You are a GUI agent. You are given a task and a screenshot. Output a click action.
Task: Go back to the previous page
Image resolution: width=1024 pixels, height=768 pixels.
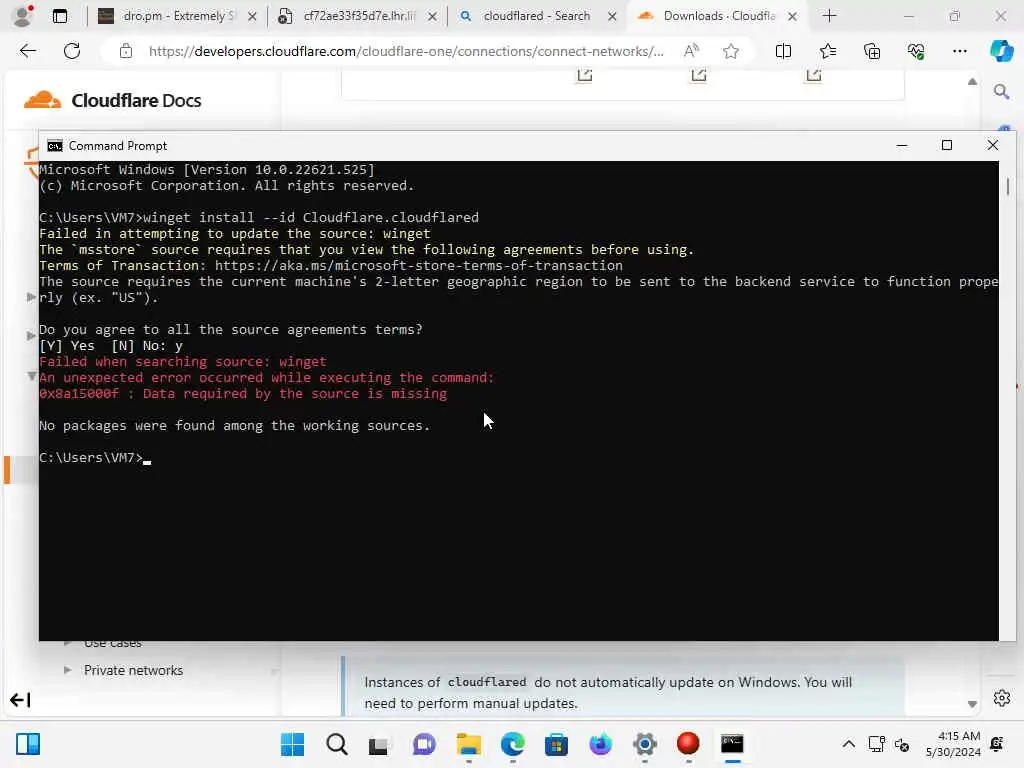[x=27, y=51]
